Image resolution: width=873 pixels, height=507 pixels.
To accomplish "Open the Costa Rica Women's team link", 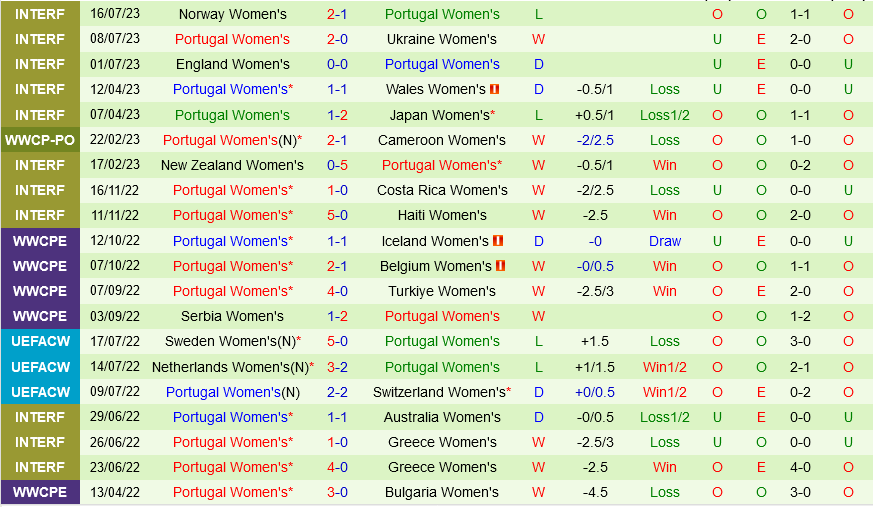I will 442,190.
